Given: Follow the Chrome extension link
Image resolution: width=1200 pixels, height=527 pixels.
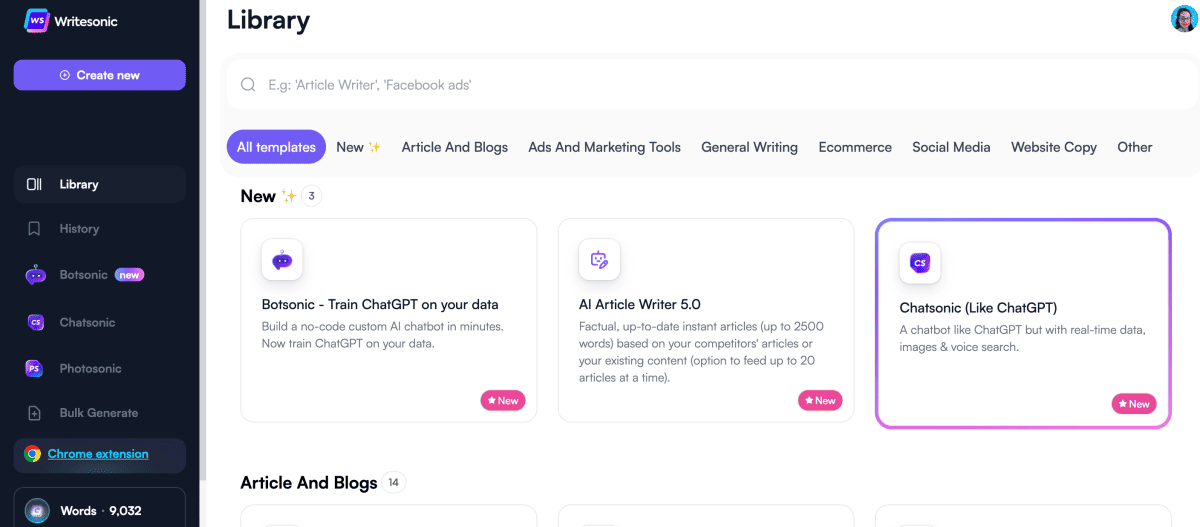Looking at the screenshot, I should [x=98, y=454].
